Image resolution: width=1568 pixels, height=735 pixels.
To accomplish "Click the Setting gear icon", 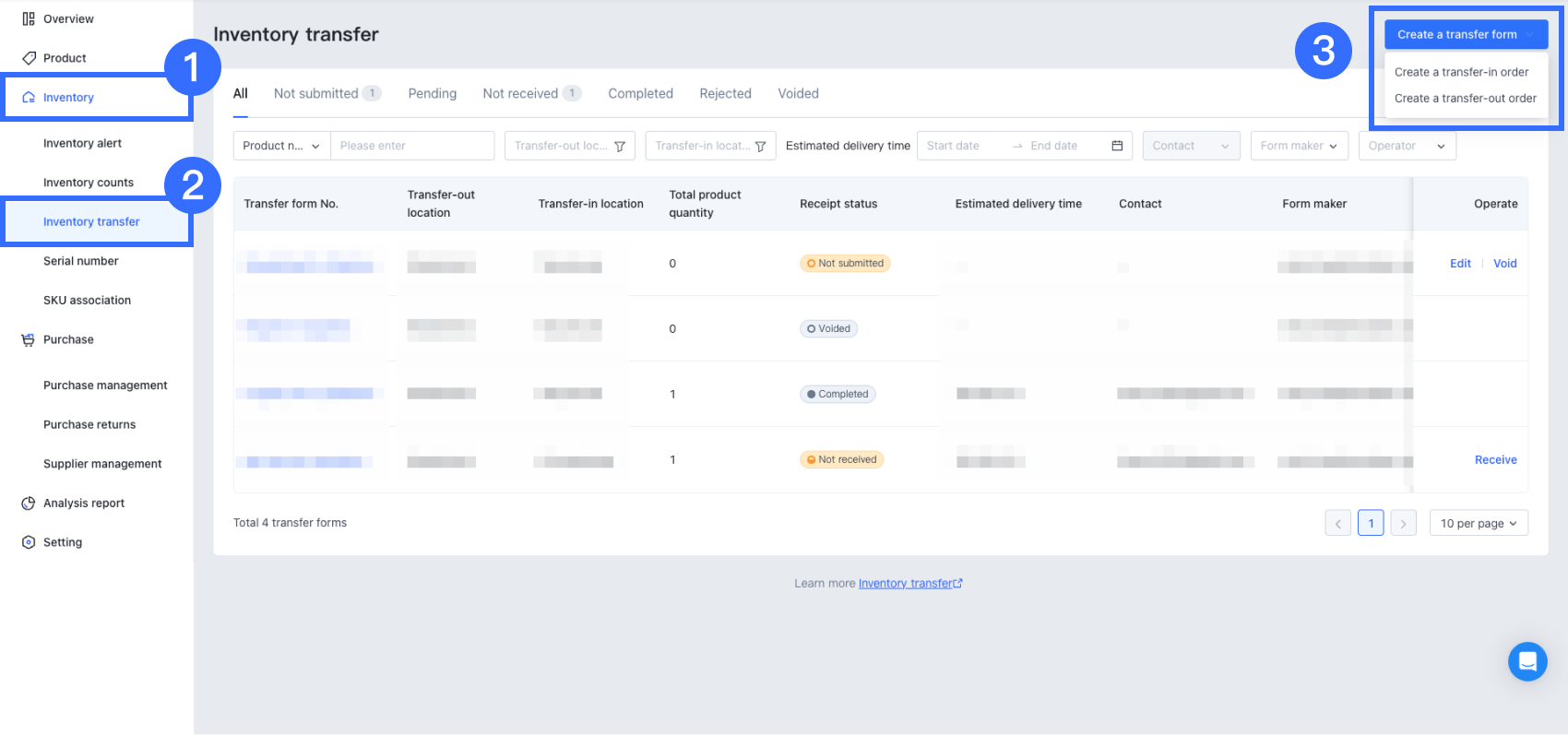I will point(29,542).
